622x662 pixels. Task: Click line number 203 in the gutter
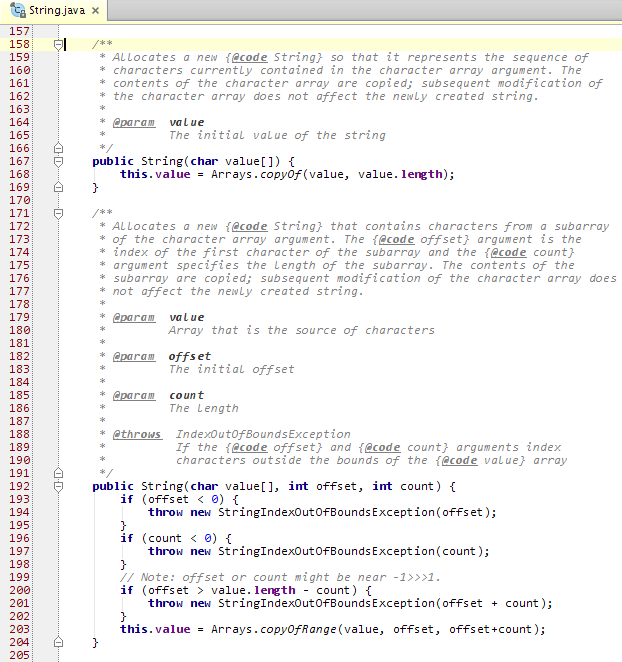(x=19, y=629)
